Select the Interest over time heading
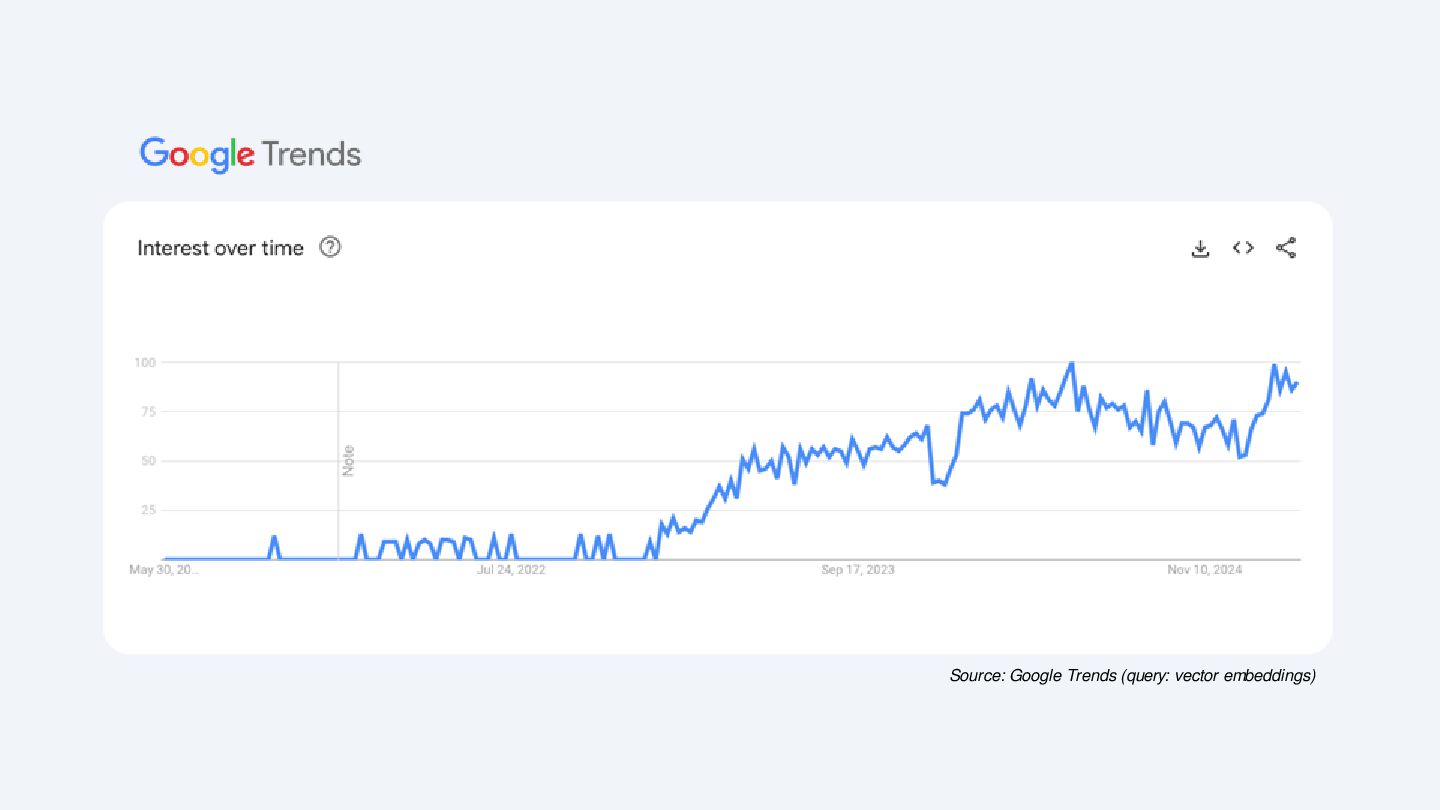Image resolution: width=1440 pixels, height=810 pixels. click(220, 248)
